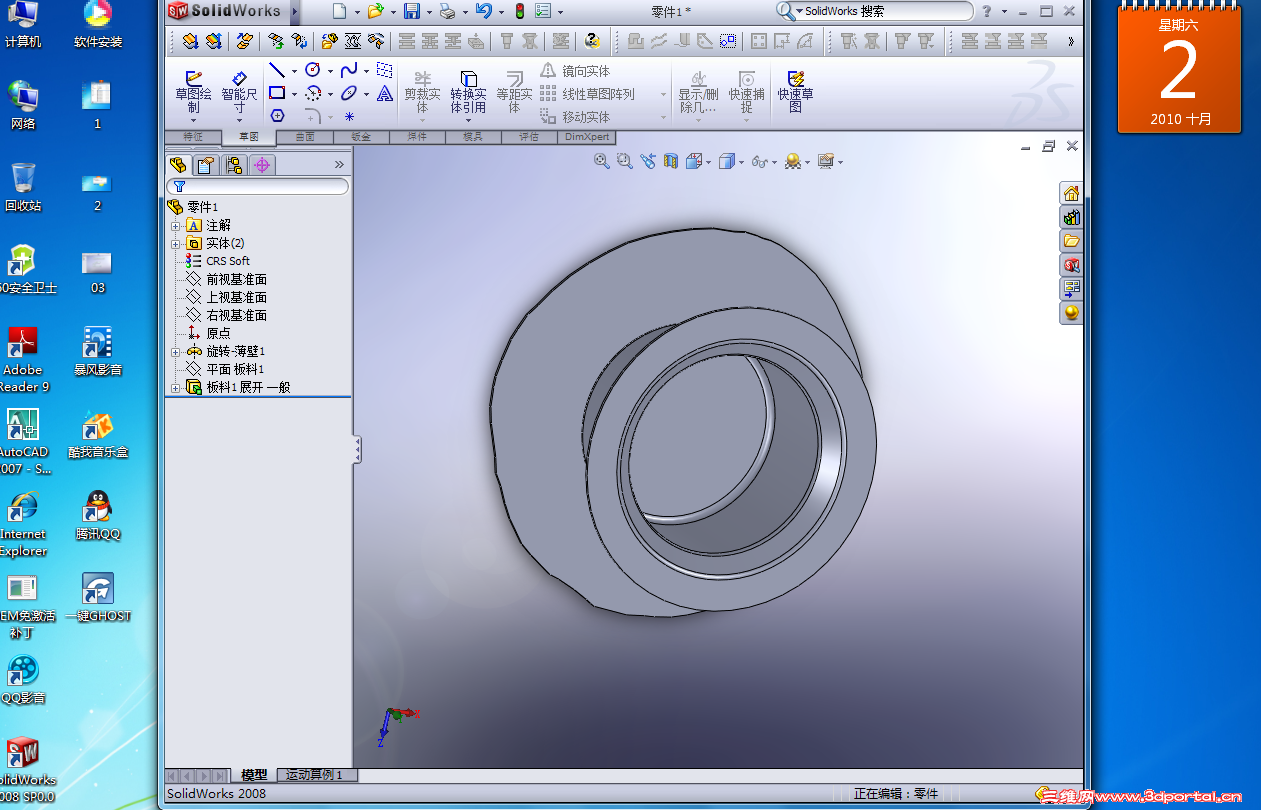Click the Previous View icon
1261x810 pixels.
[x=648, y=160]
